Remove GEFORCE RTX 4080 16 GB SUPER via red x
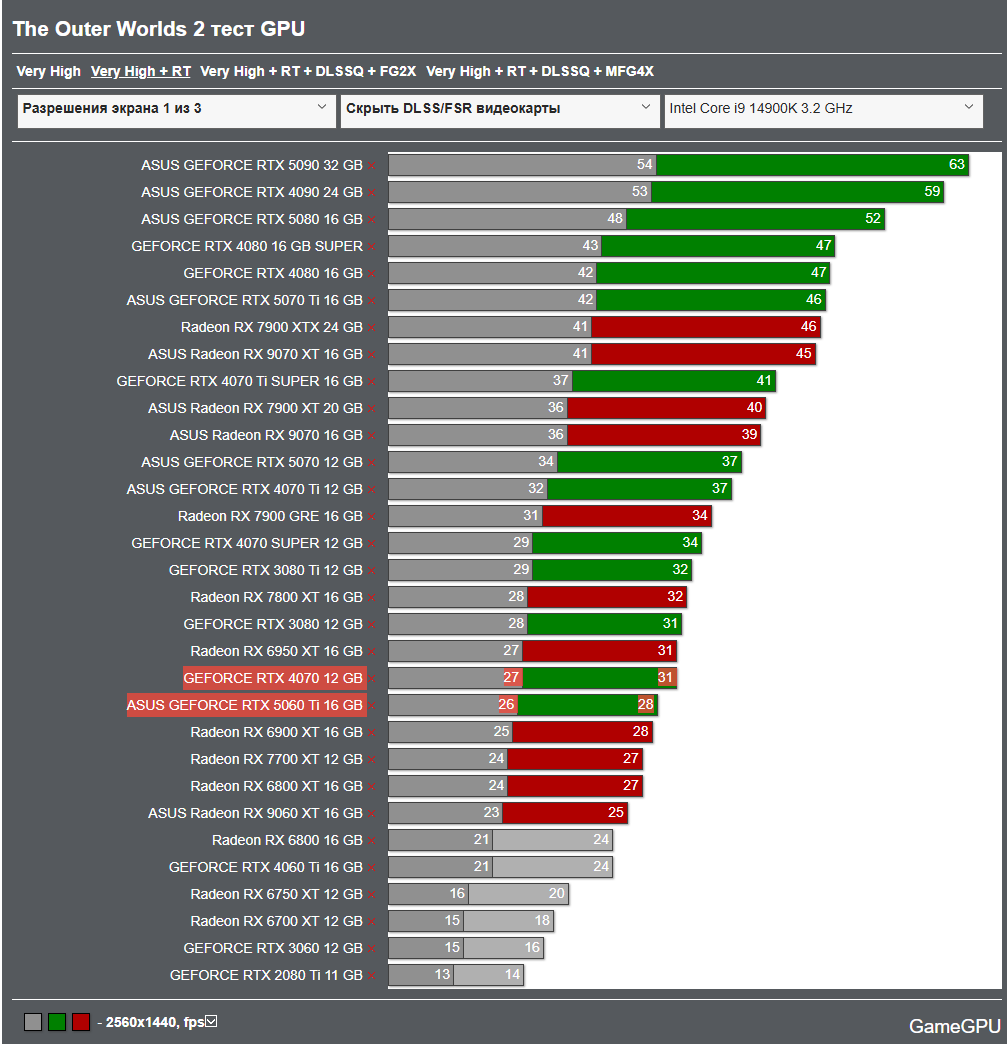This screenshot has width=1007, height=1044. click(372, 247)
